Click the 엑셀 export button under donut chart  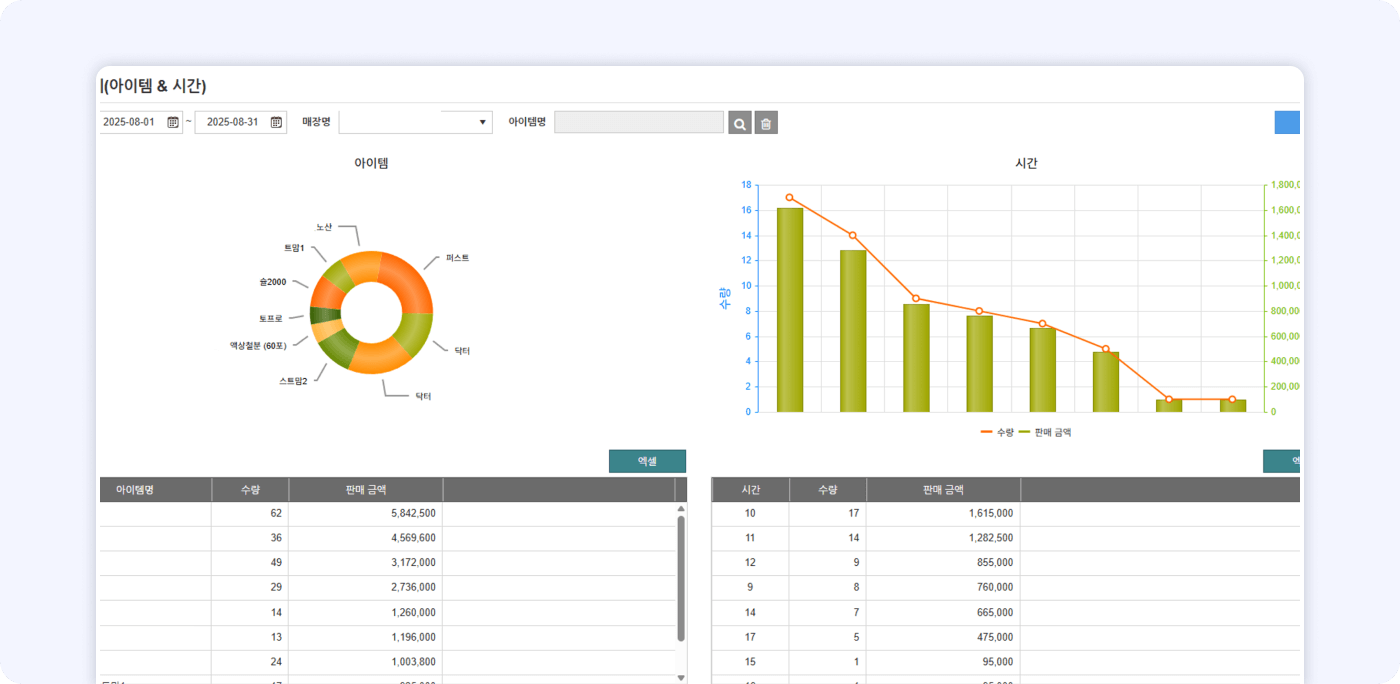pos(647,461)
